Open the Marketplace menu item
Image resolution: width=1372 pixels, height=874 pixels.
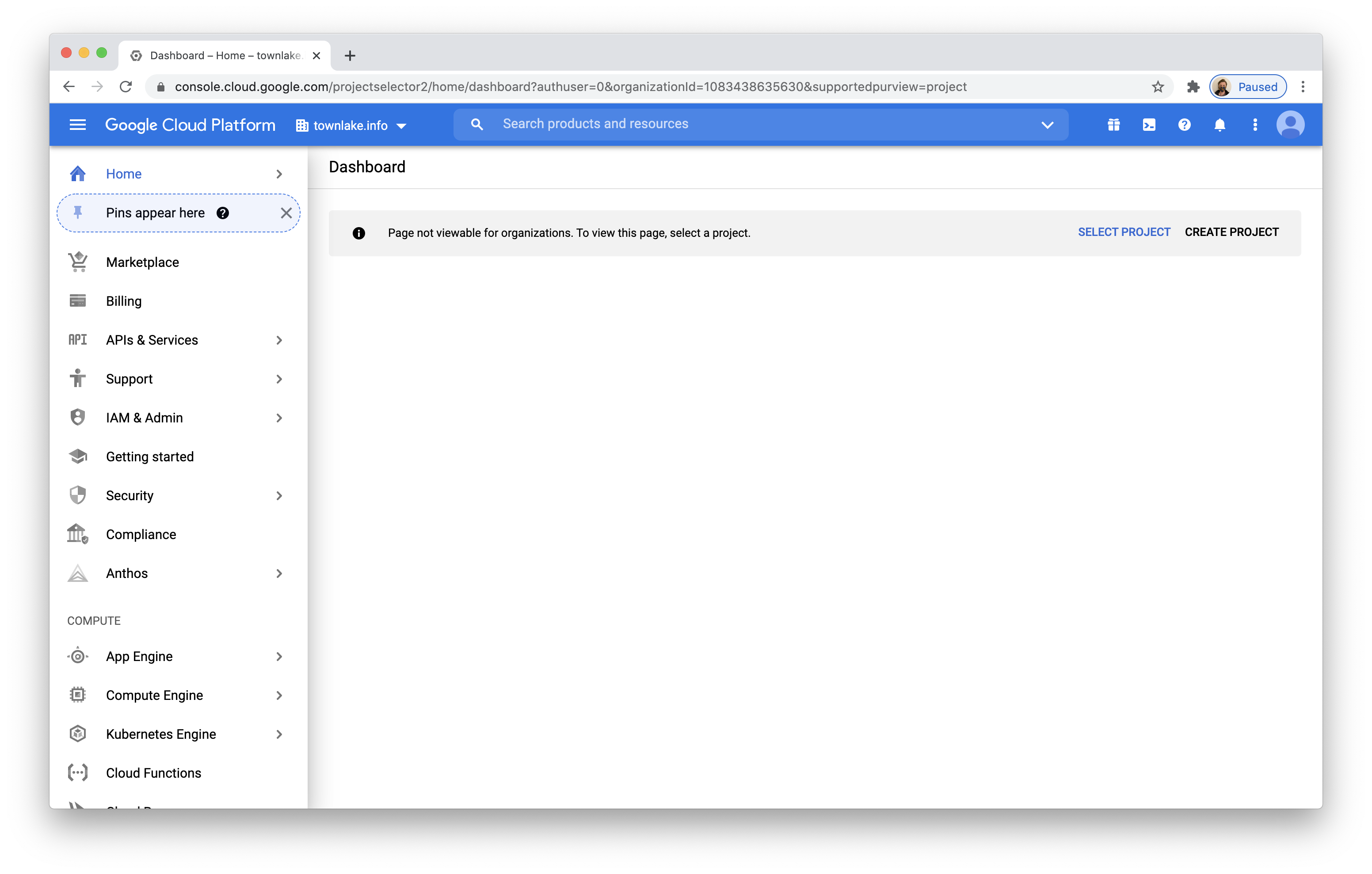click(x=178, y=262)
